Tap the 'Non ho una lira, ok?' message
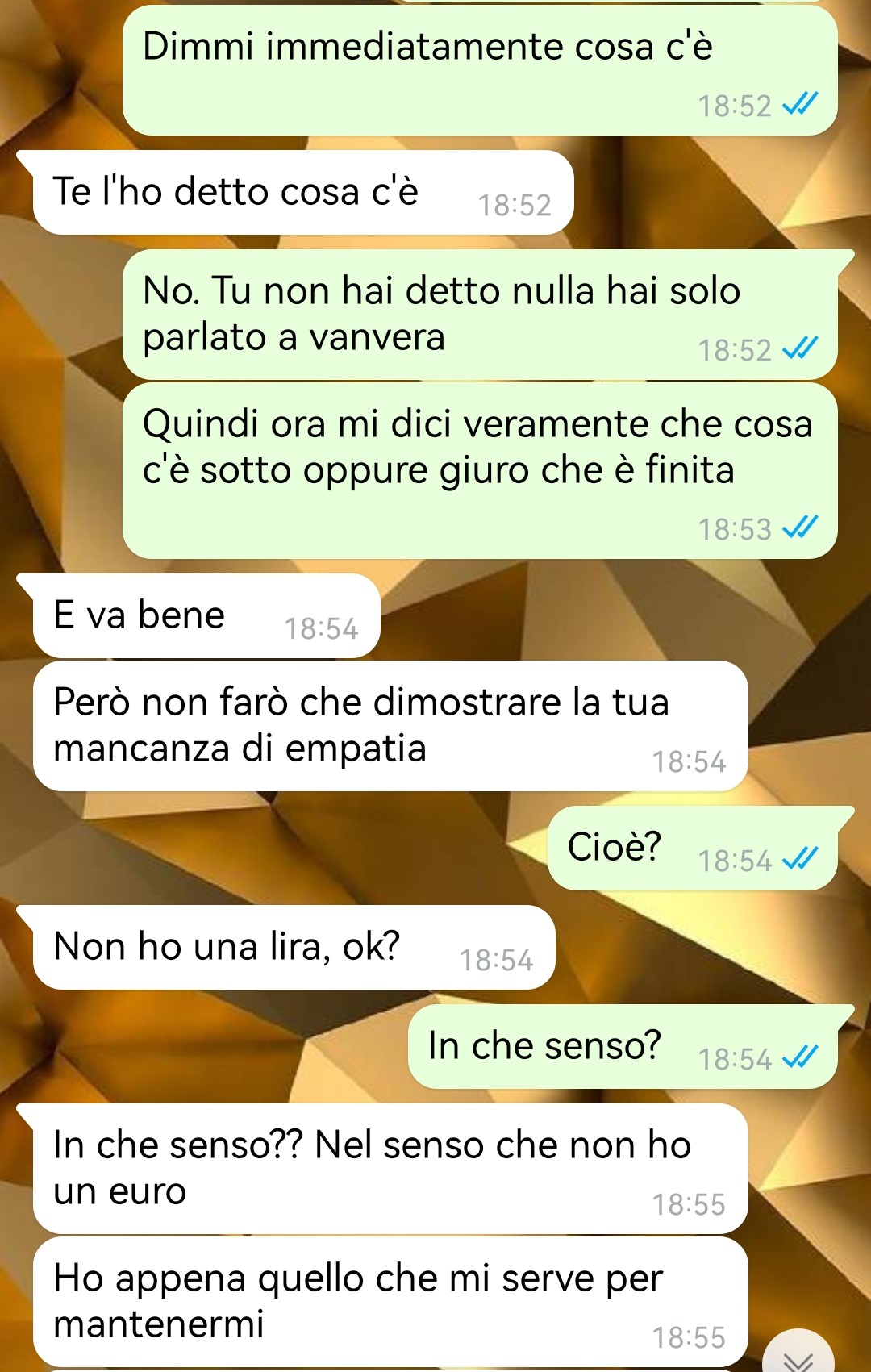Screen dimensions: 871x1372 click(294, 948)
